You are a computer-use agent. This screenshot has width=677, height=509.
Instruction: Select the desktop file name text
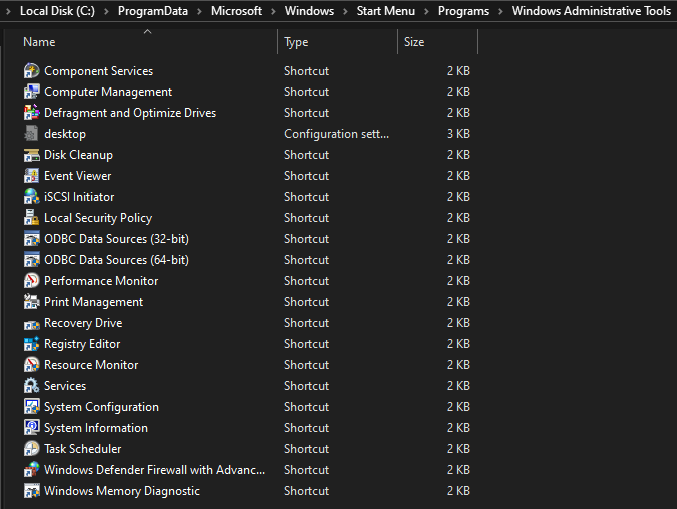coord(65,134)
